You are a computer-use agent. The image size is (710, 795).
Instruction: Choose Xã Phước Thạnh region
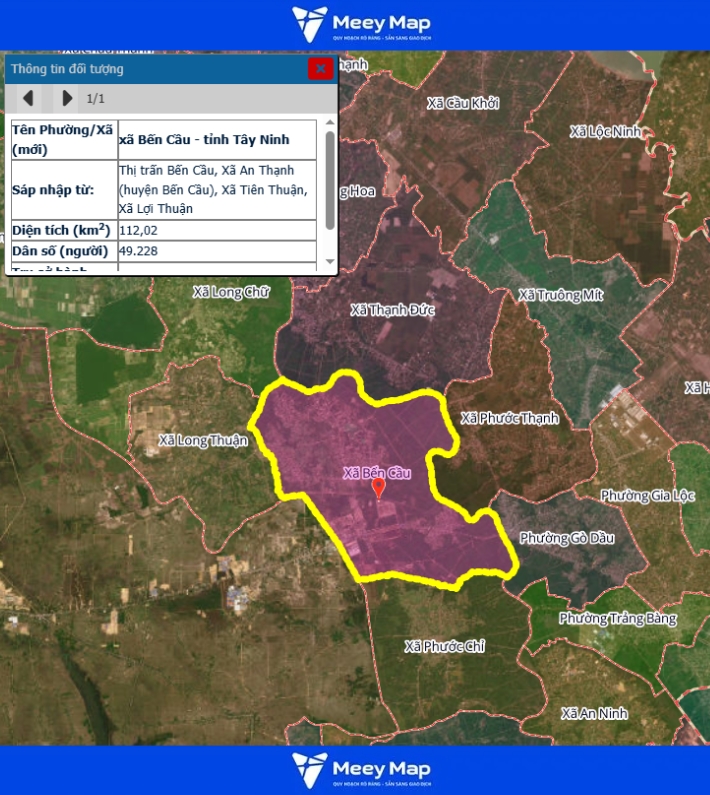click(x=509, y=418)
